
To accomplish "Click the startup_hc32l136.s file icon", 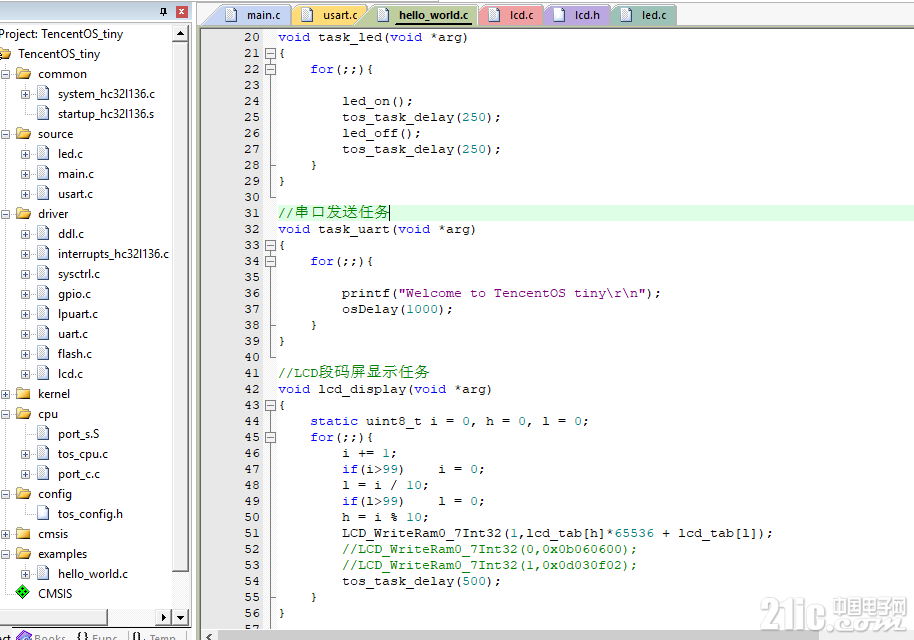I will (x=43, y=113).
